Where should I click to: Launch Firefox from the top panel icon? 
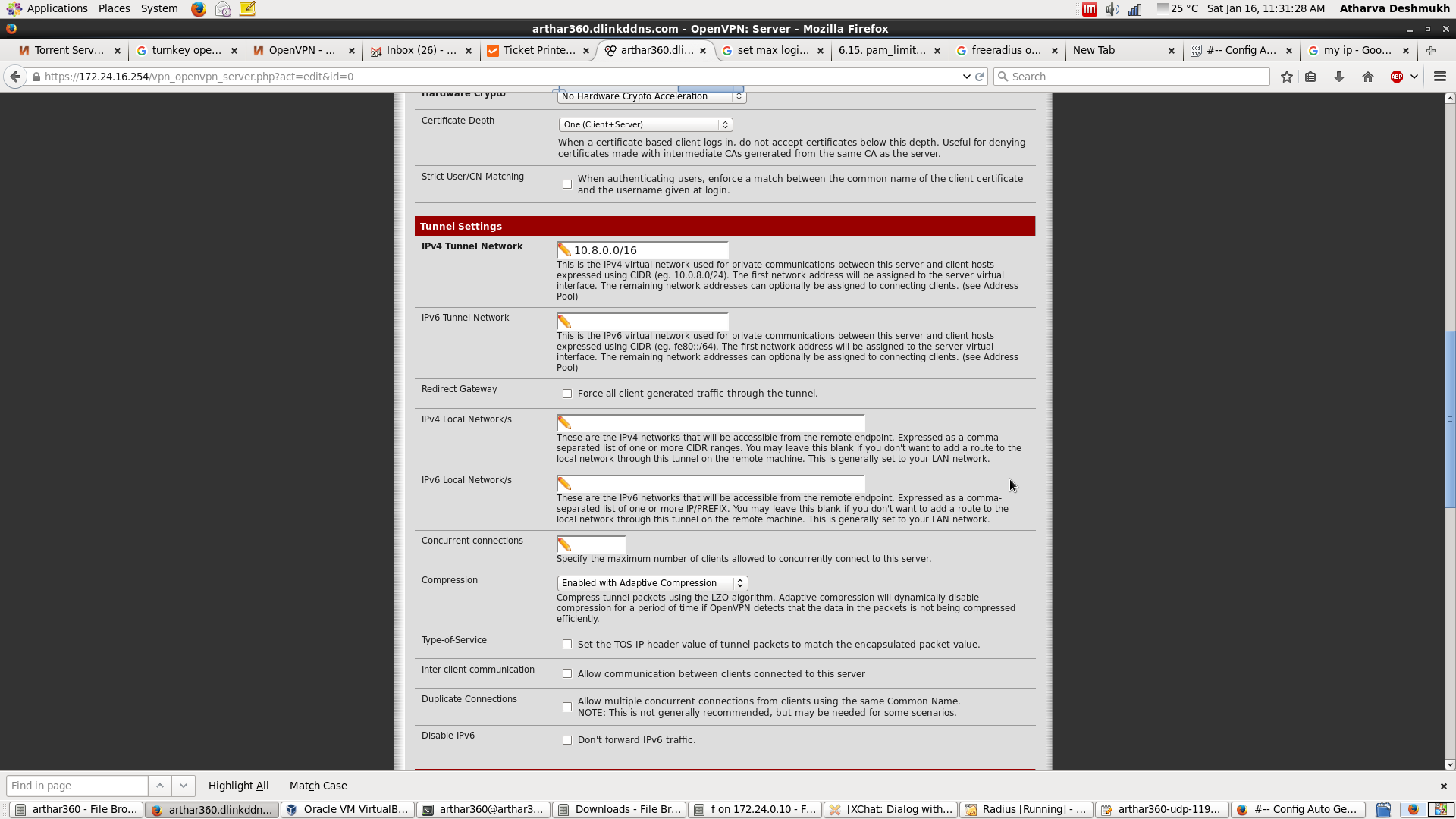(199, 9)
